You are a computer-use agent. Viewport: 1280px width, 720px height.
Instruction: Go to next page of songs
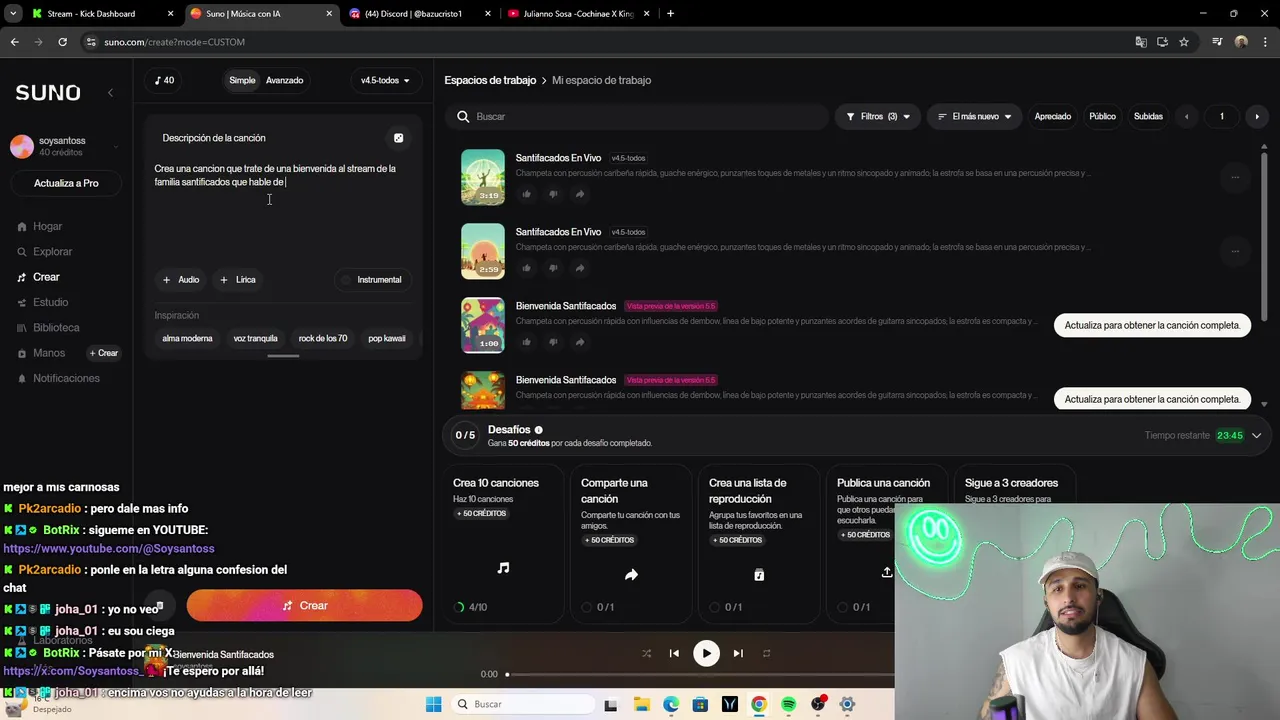1257,116
